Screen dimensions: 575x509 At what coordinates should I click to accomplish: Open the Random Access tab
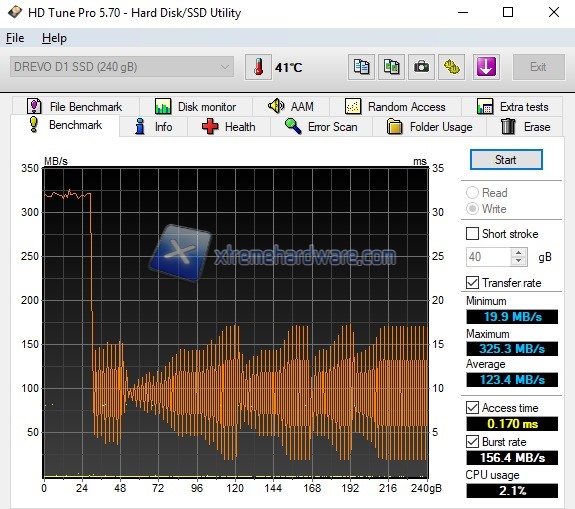tap(395, 107)
